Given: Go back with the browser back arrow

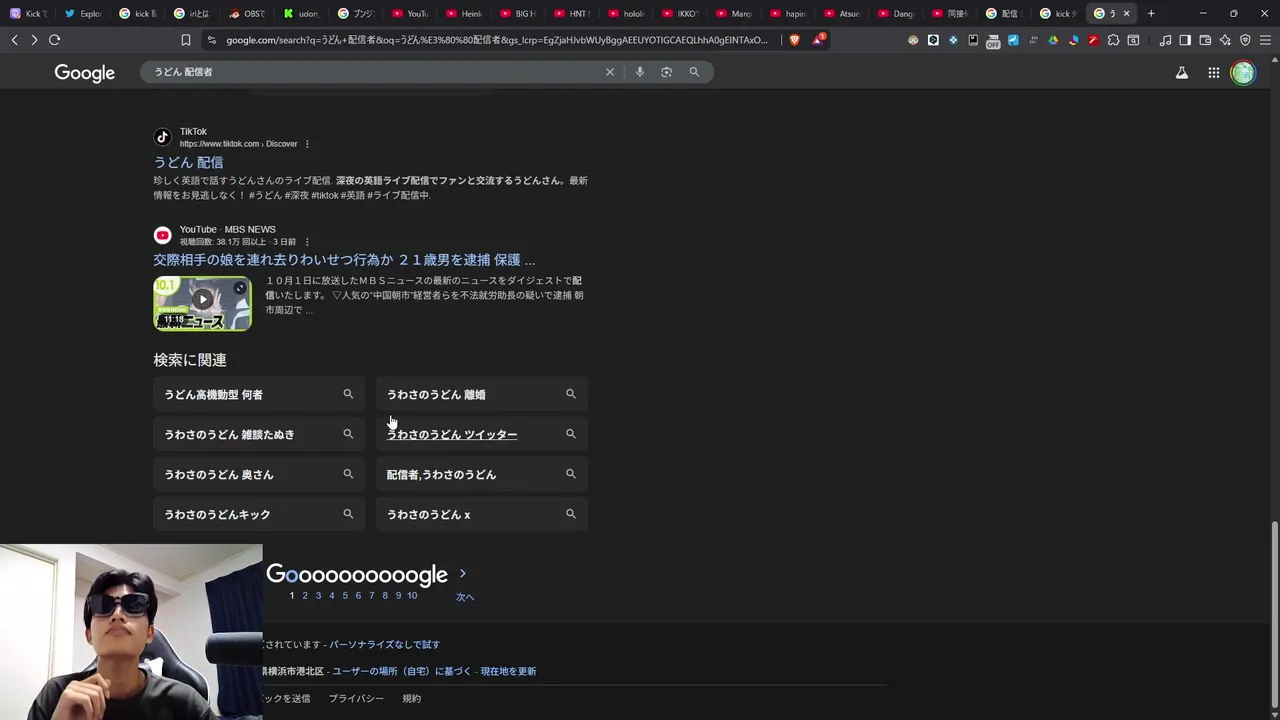Looking at the screenshot, I should [14, 40].
